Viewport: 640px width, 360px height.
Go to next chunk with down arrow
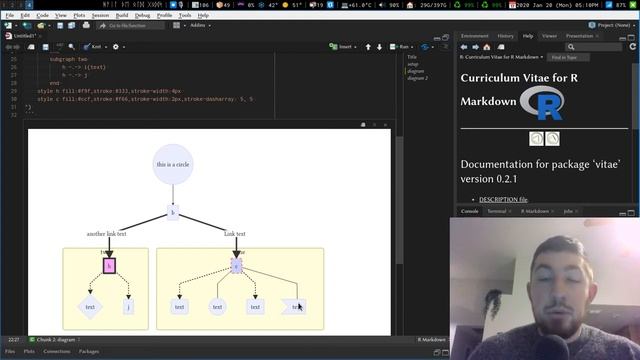pos(380,47)
